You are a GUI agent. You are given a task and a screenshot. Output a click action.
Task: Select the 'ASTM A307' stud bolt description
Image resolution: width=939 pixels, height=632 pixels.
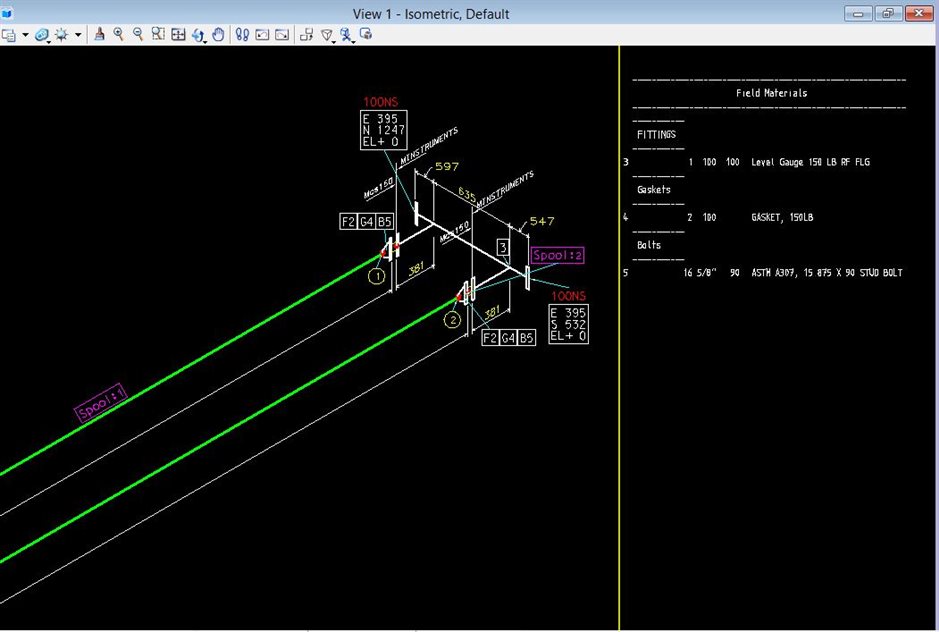(826, 273)
